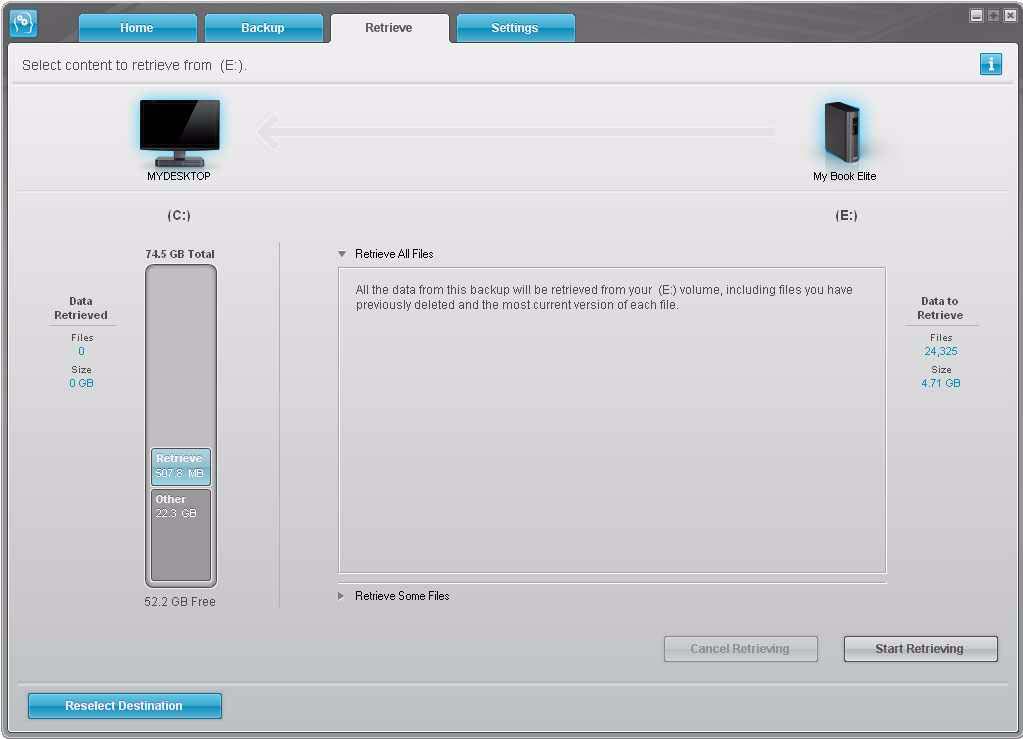Switch to the Backup tab

pyautogui.click(x=263, y=27)
